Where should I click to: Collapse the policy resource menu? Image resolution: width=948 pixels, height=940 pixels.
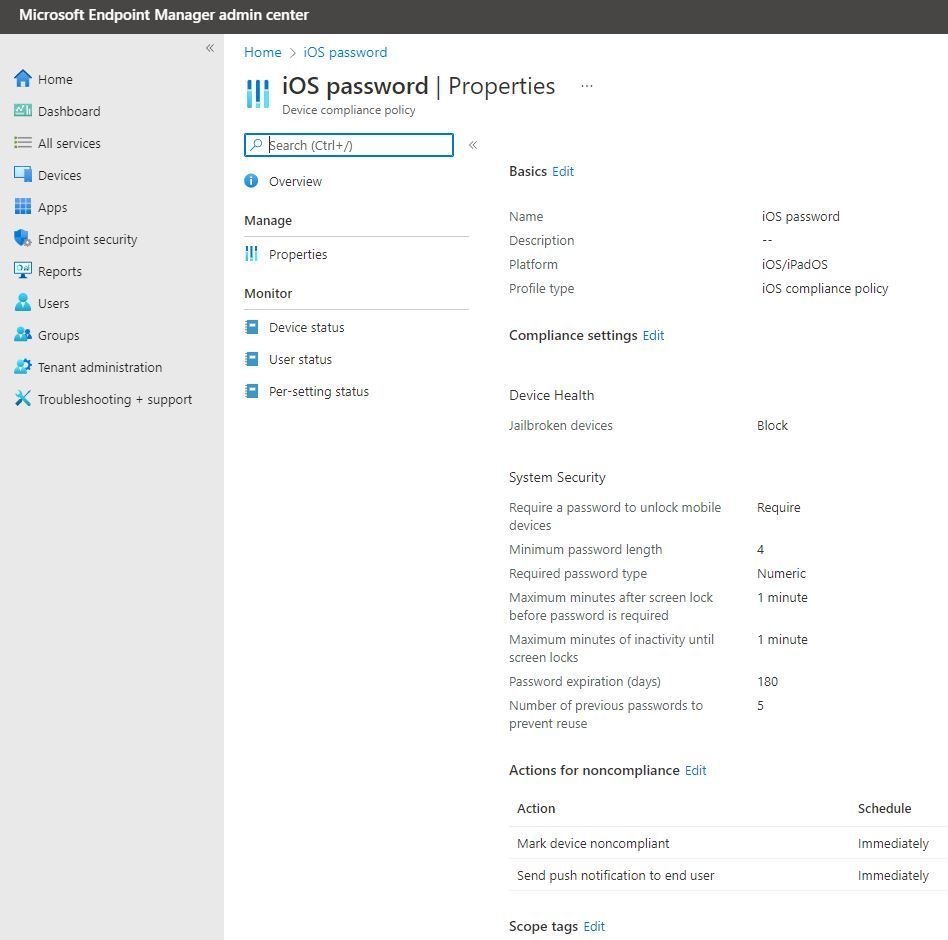pos(473,144)
